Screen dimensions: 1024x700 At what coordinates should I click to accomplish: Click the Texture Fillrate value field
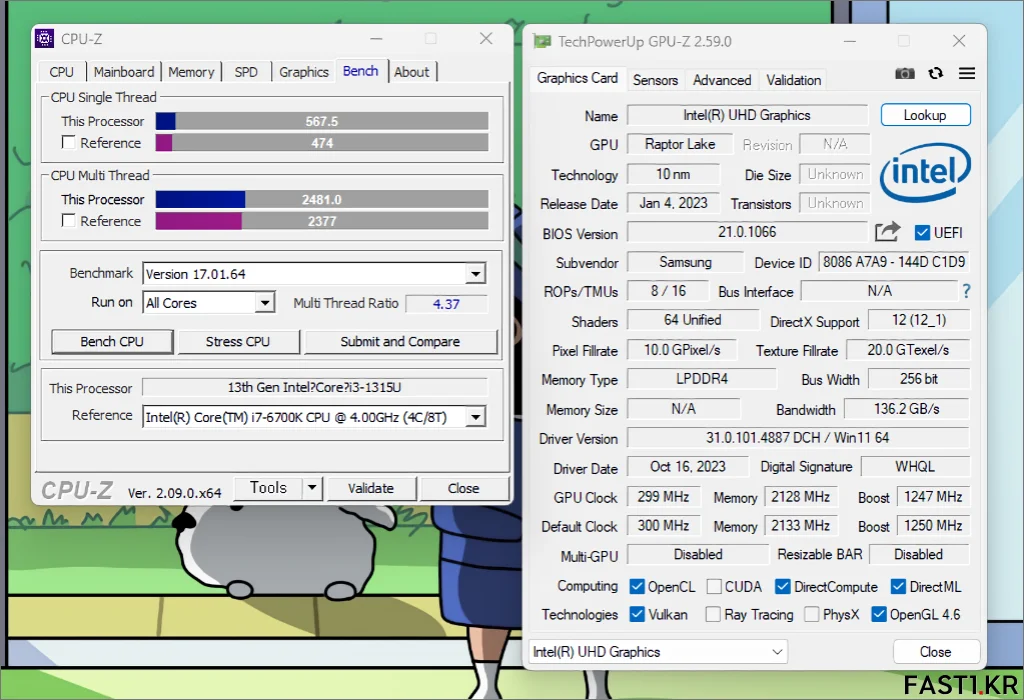pos(908,350)
